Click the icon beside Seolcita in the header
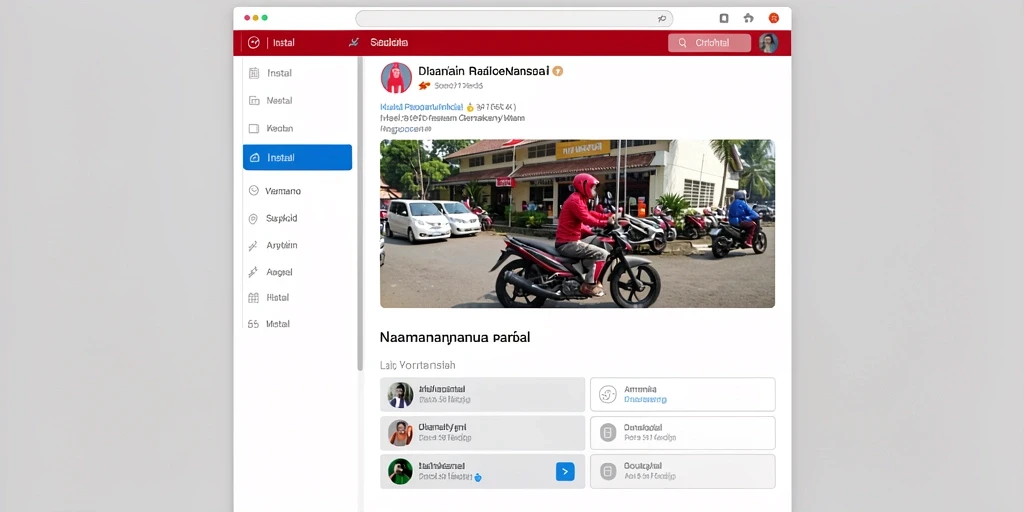Viewport: 1024px width, 512px height. click(x=354, y=42)
